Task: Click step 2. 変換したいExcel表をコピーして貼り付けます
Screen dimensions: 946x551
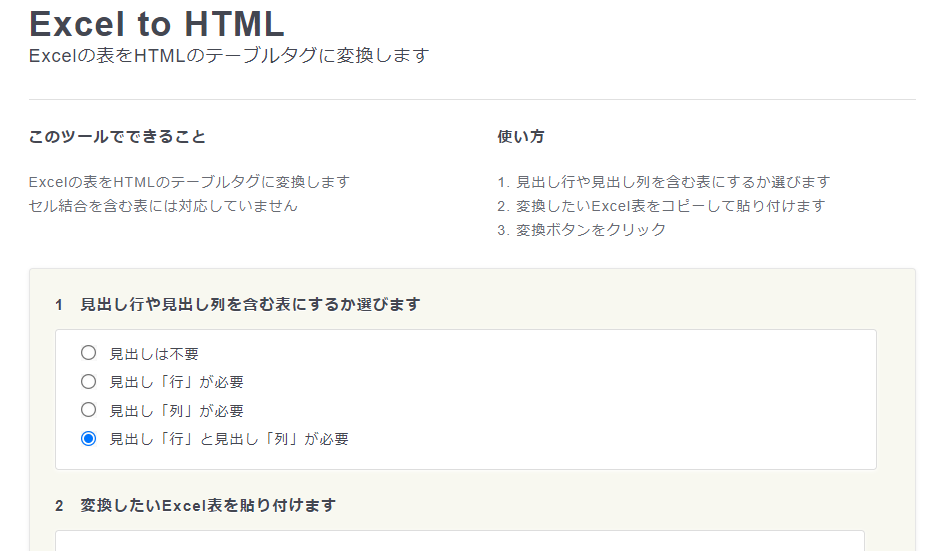Action: [x=661, y=206]
